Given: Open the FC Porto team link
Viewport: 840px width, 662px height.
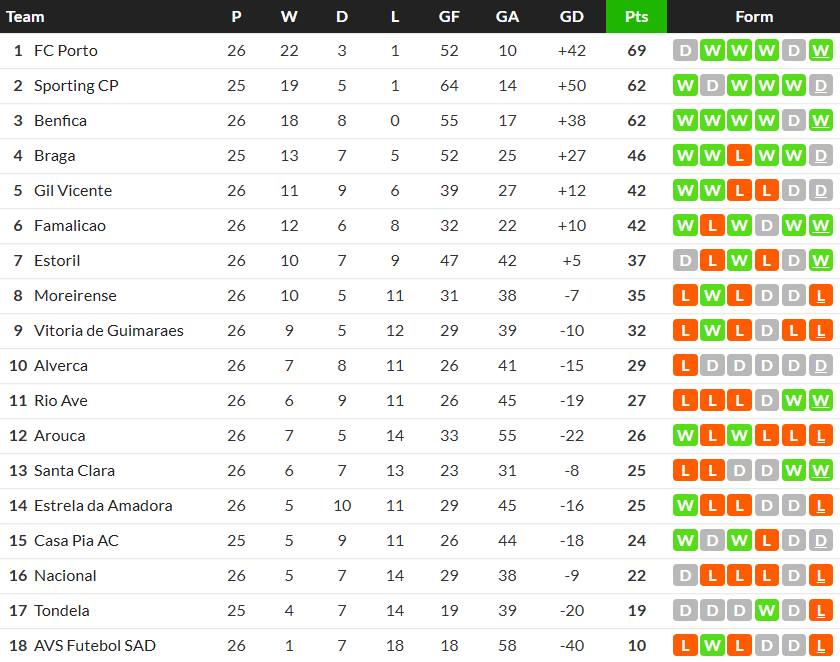Looking at the screenshot, I should [x=66, y=51].
